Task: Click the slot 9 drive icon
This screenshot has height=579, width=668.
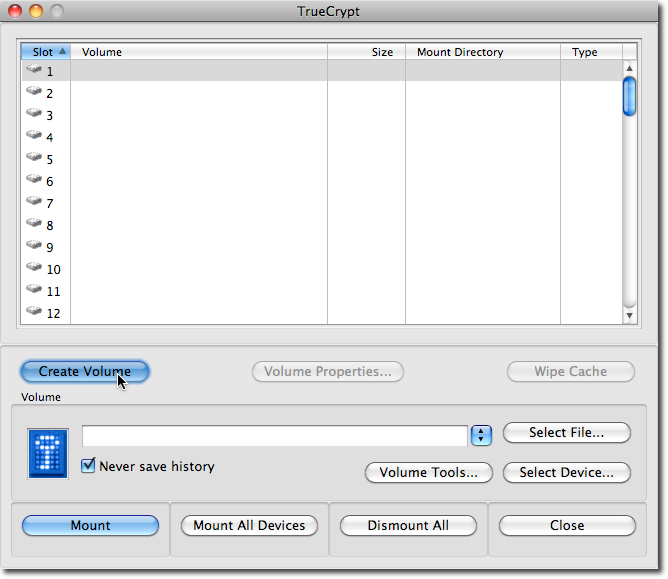Action: pos(34,245)
